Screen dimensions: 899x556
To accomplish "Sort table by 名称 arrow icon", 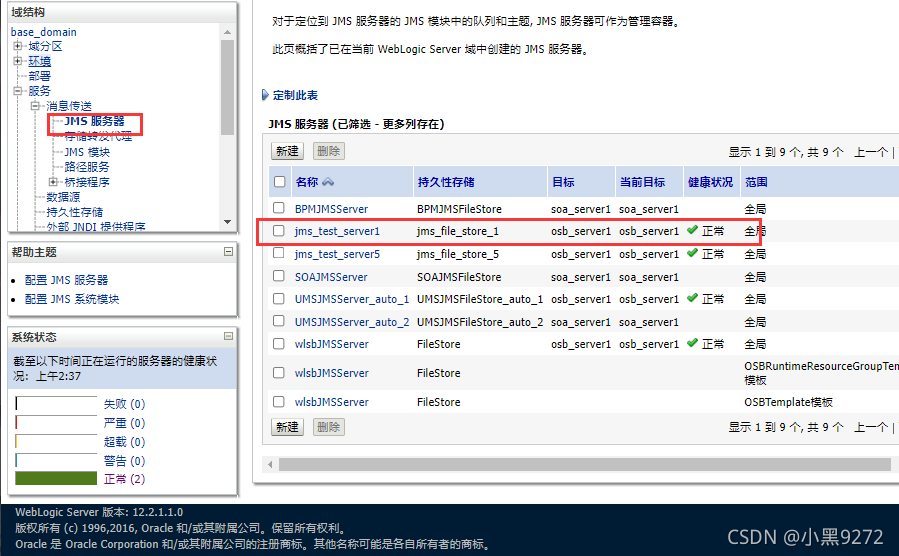I will pyautogui.click(x=328, y=182).
